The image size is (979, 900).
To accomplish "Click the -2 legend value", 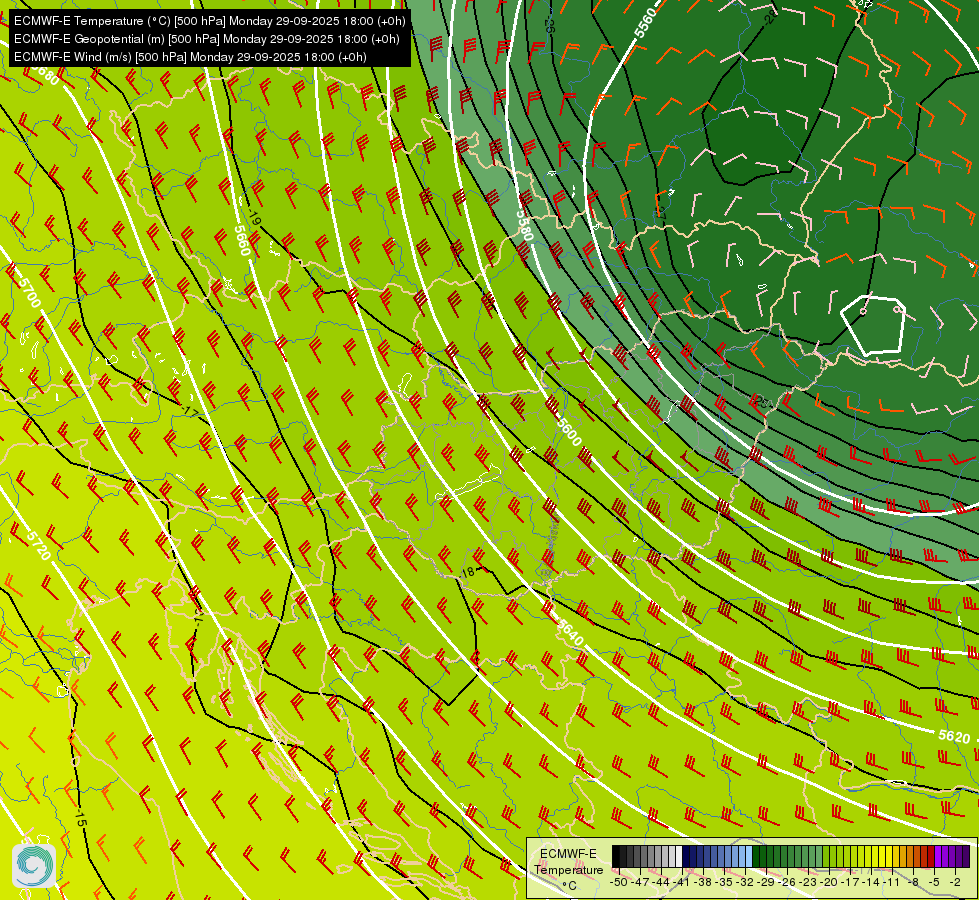I will pyautogui.click(x=955, y=882).
